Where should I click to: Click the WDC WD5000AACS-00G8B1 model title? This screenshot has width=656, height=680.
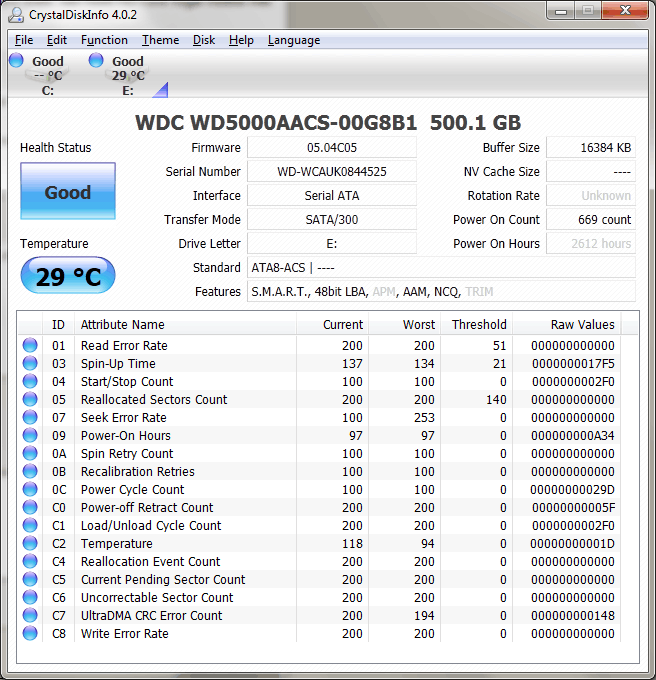tap(276, 123)
